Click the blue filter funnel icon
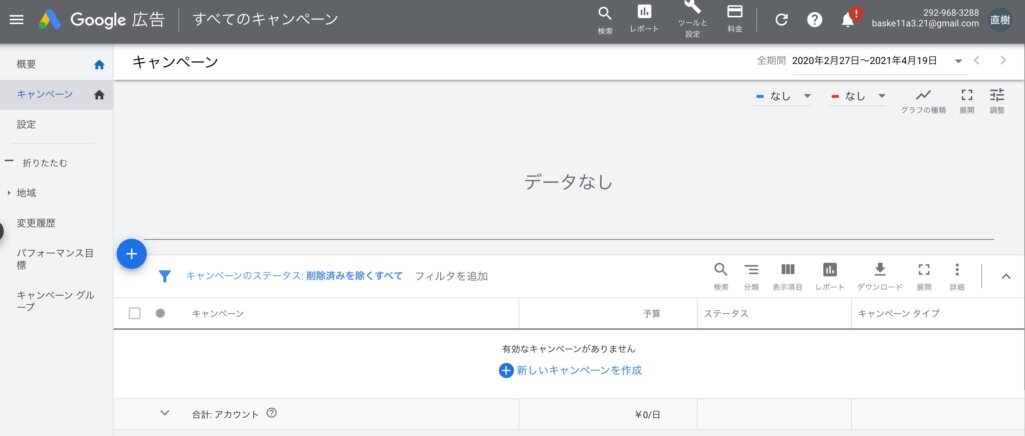 point(165,277)
